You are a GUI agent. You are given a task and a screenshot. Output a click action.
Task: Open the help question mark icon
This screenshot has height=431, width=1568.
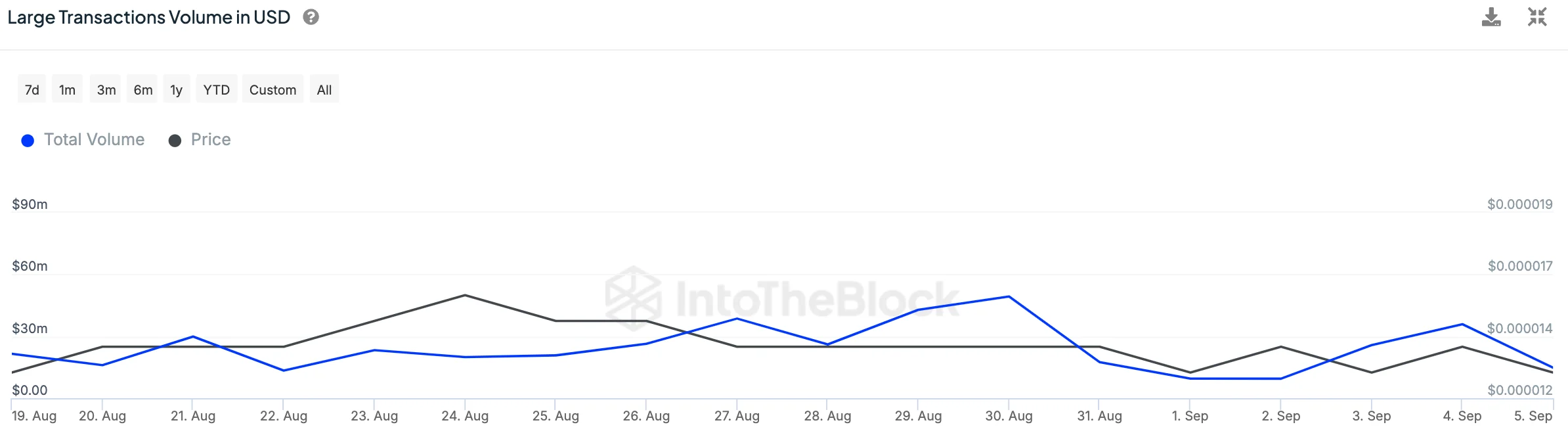point(311,17)
